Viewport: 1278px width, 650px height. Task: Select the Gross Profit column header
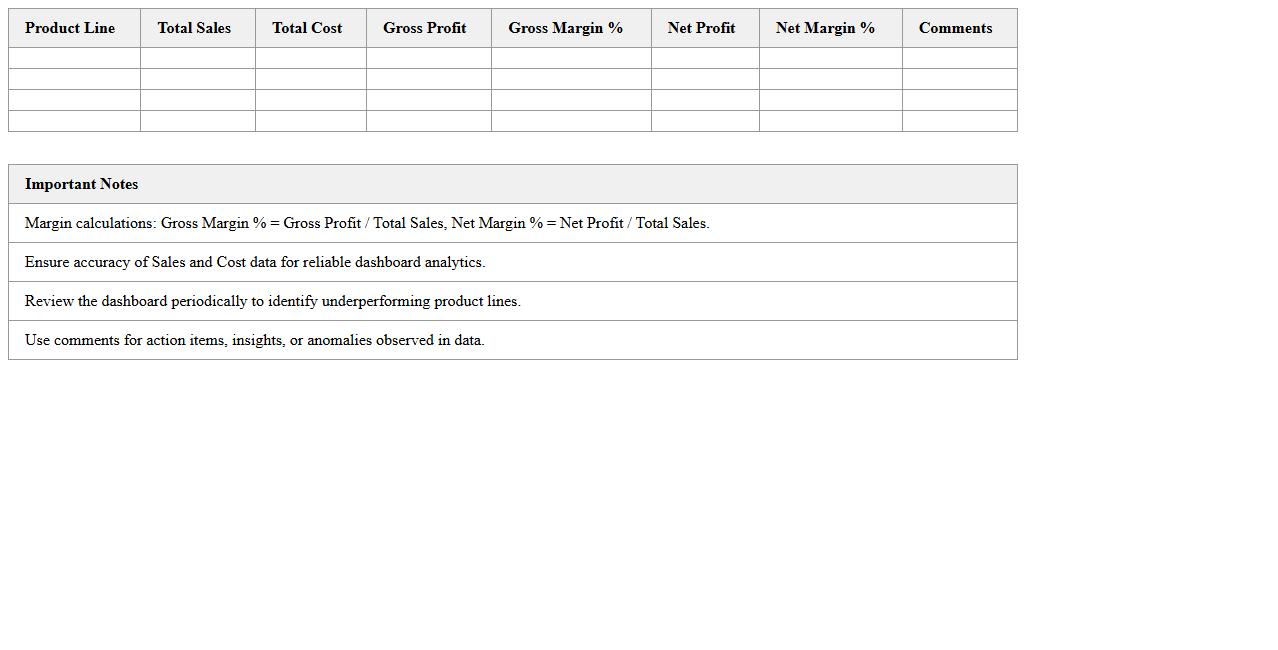(424, 28)
